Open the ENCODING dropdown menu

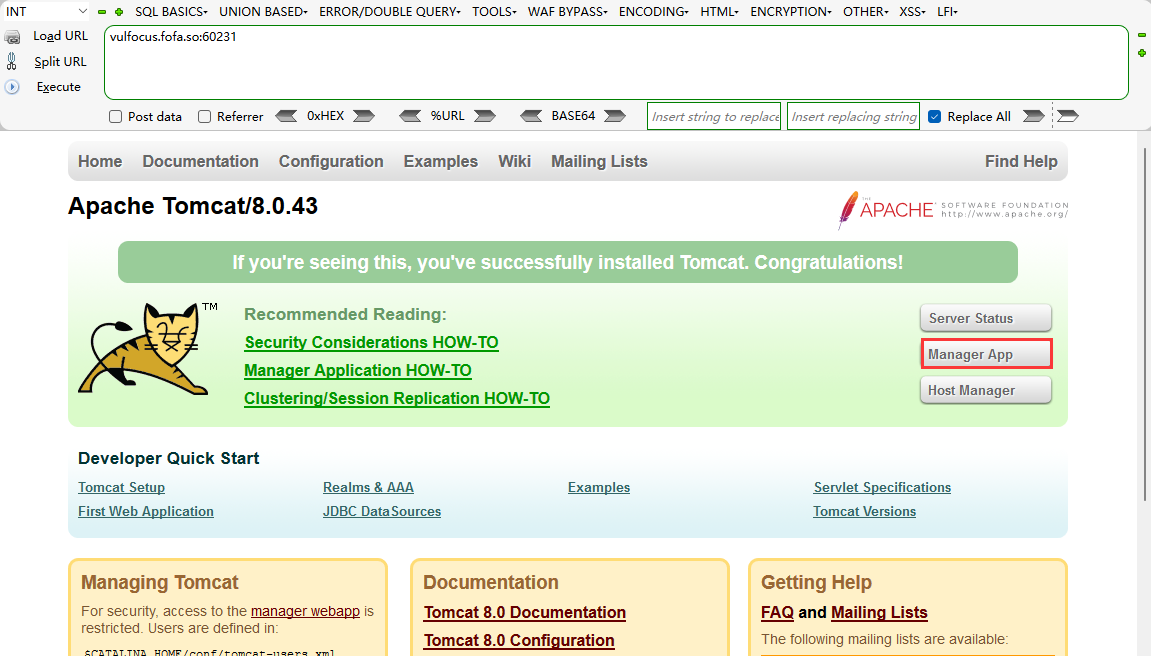point(653,12)
